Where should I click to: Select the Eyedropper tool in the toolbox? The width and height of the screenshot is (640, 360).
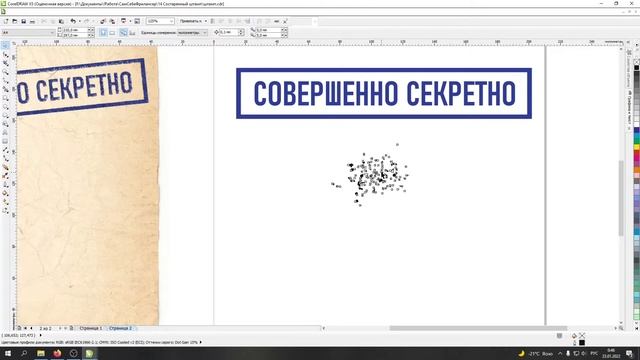(6, 176)
